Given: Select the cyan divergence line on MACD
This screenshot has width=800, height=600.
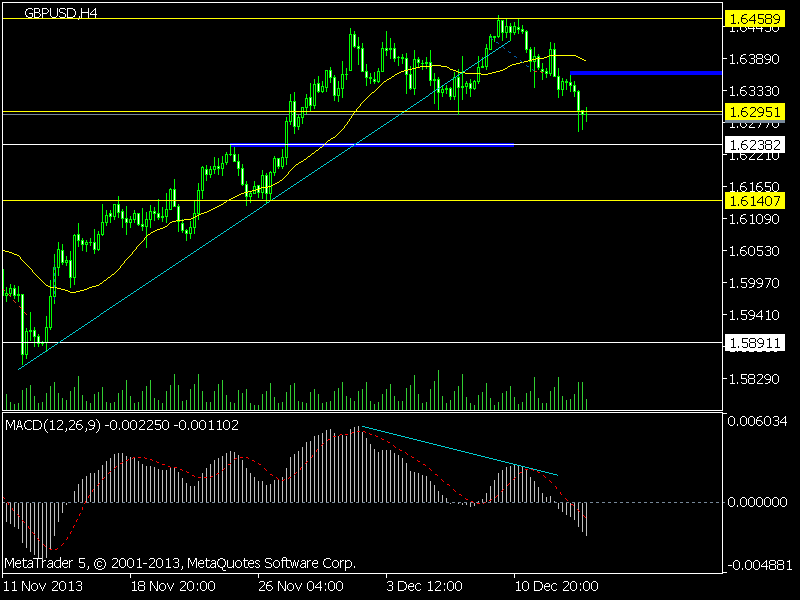Looking at the screenshot, I should (x=459, y=451).
